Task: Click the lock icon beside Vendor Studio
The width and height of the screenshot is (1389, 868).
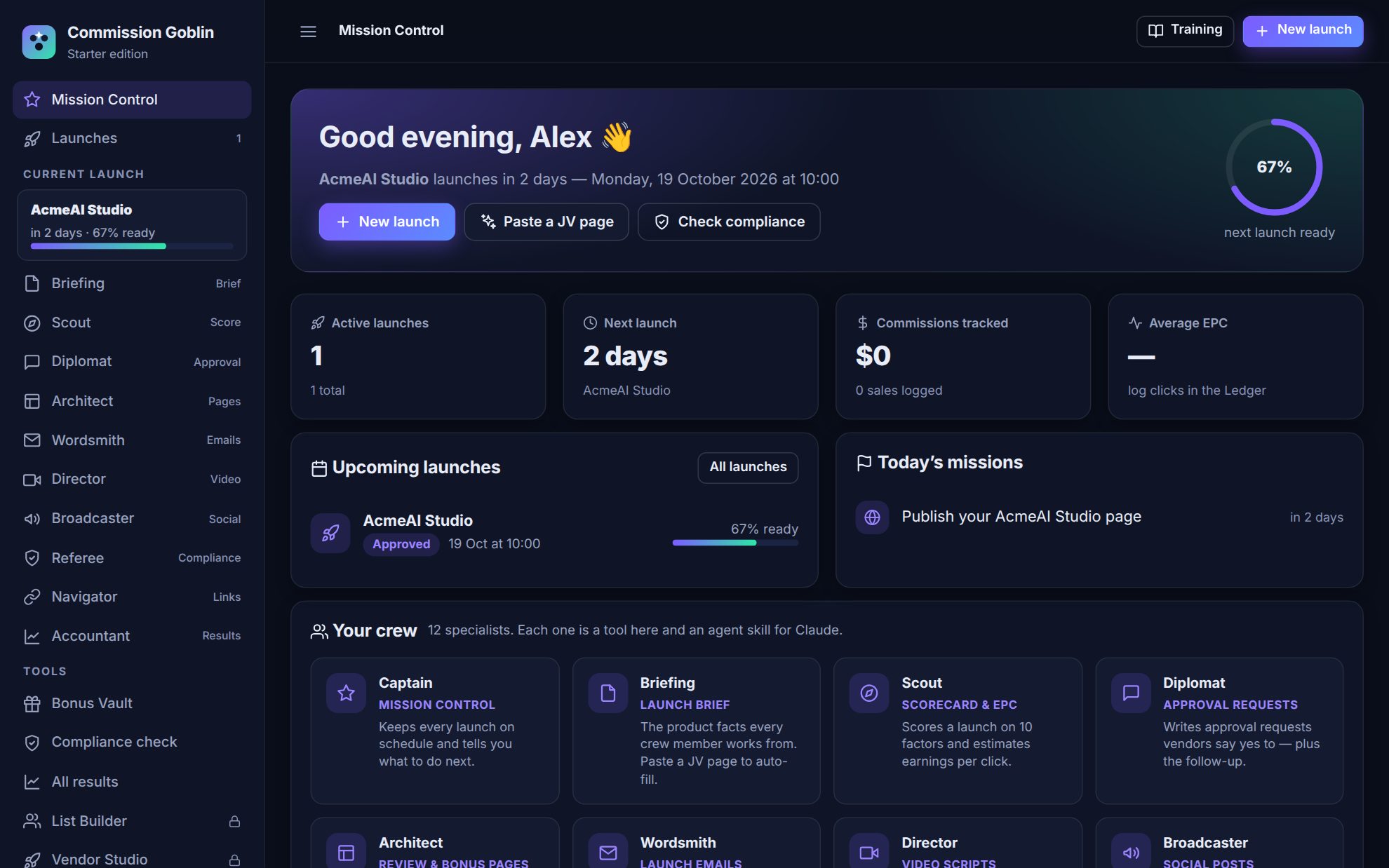Action: pos(234,860)
